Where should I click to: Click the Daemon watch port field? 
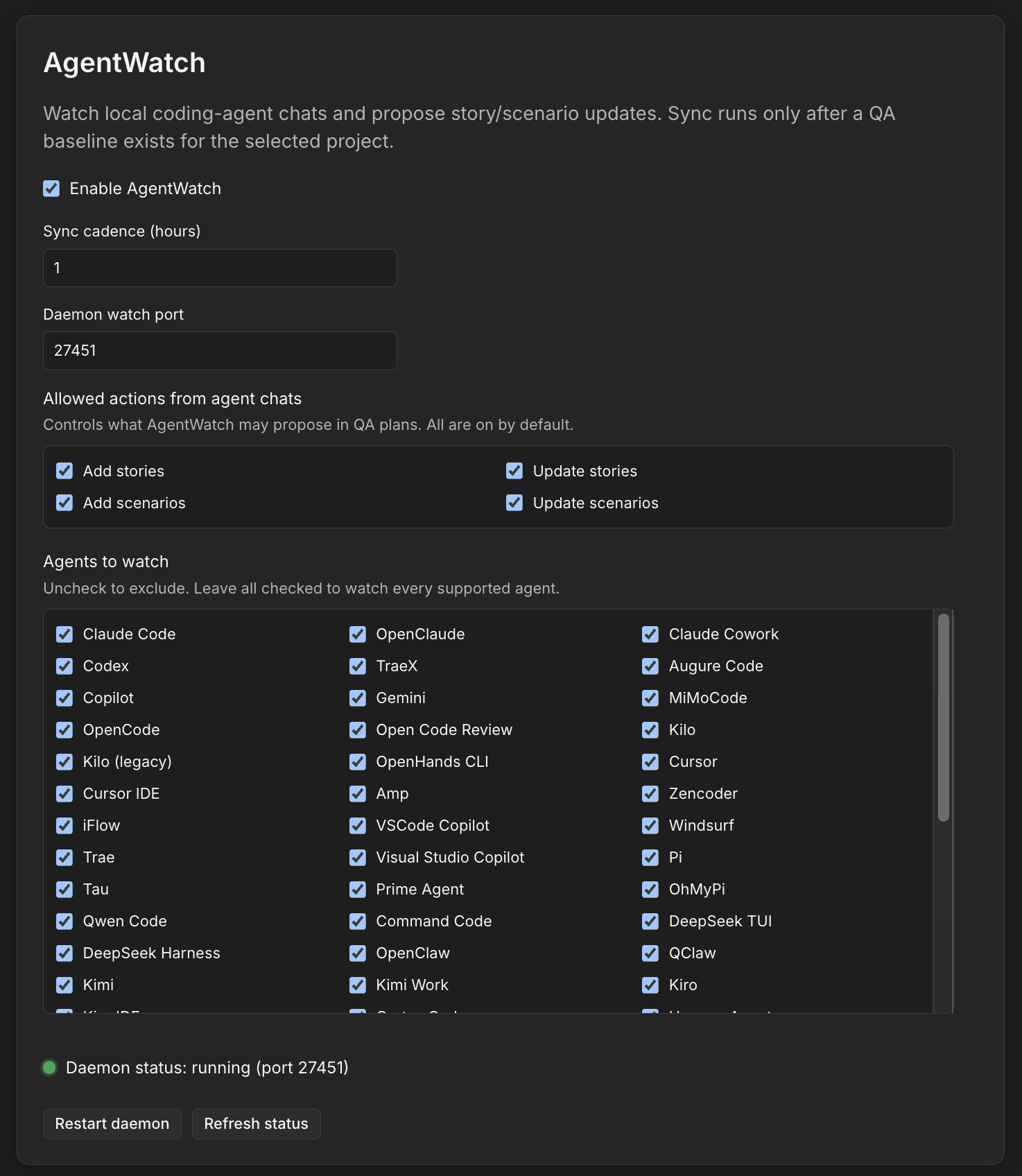220,351
